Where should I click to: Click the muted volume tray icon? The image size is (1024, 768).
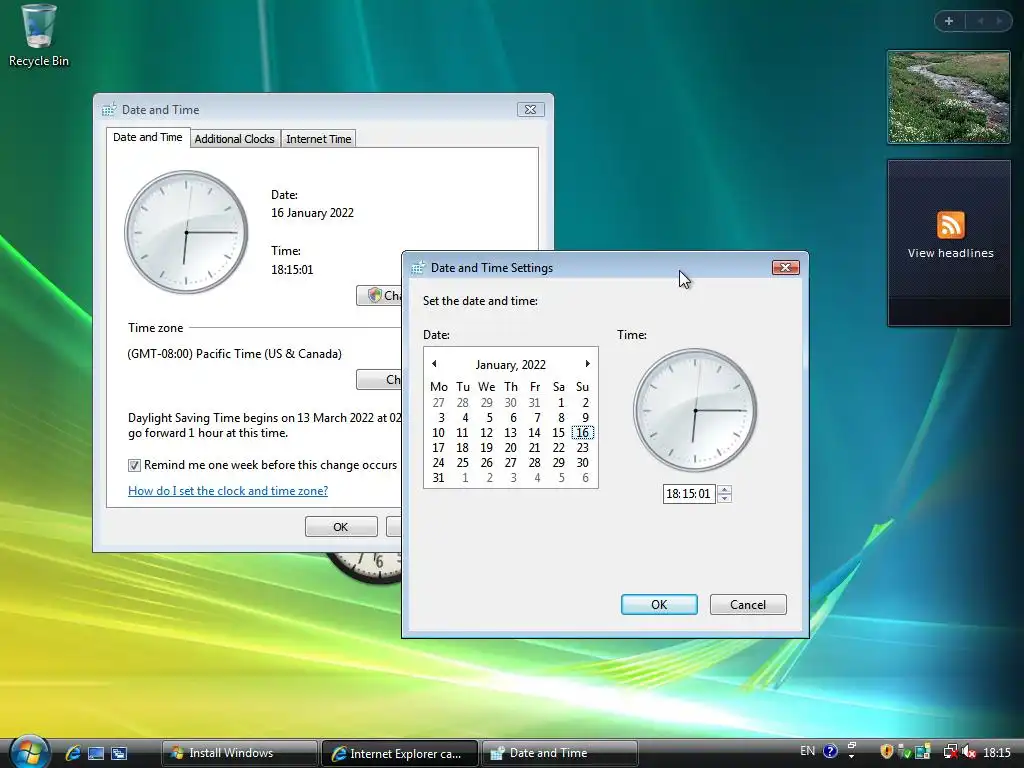pyautogui.click(x=968, y=752)
